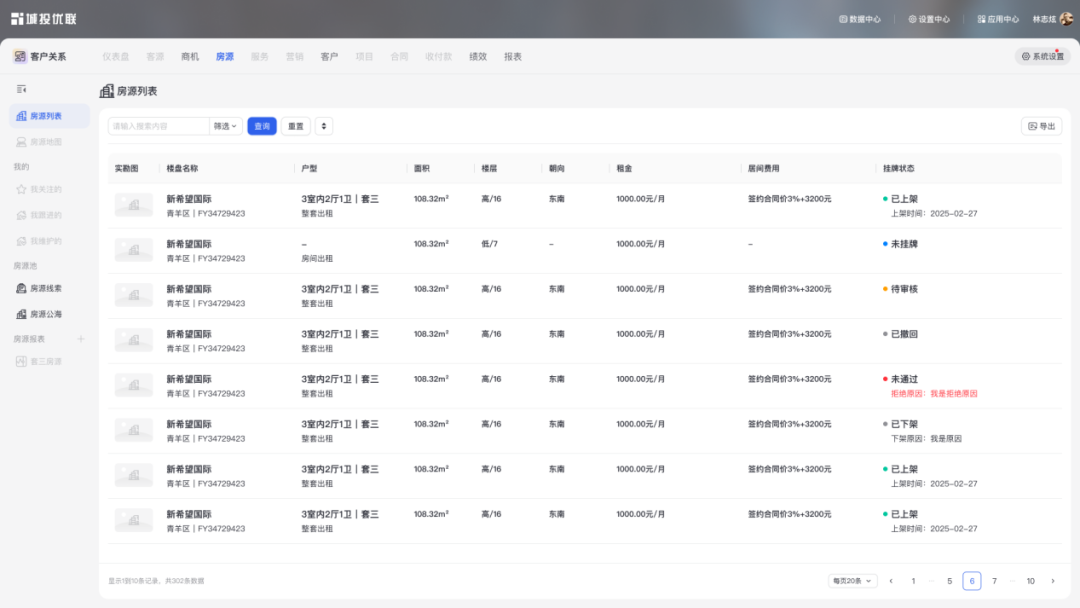The width and height of the screenshot is (1080, 608).
Task: Open the 每页20条 page size dropdown
Action: click(x=852, y=581)
